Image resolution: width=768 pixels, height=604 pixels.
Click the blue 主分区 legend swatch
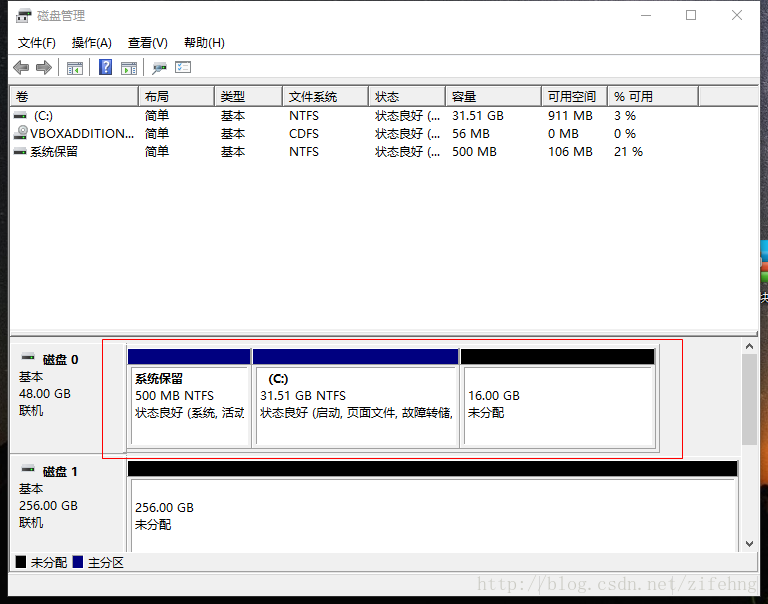tap(77, 562)
